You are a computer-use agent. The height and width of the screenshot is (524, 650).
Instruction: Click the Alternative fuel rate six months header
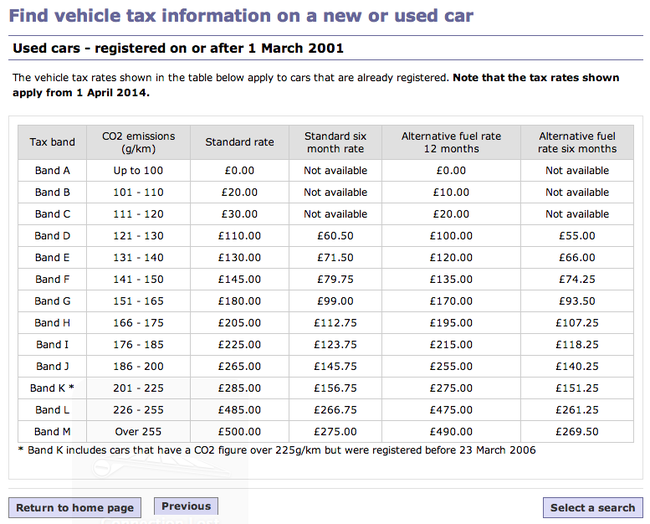(577, 142)
